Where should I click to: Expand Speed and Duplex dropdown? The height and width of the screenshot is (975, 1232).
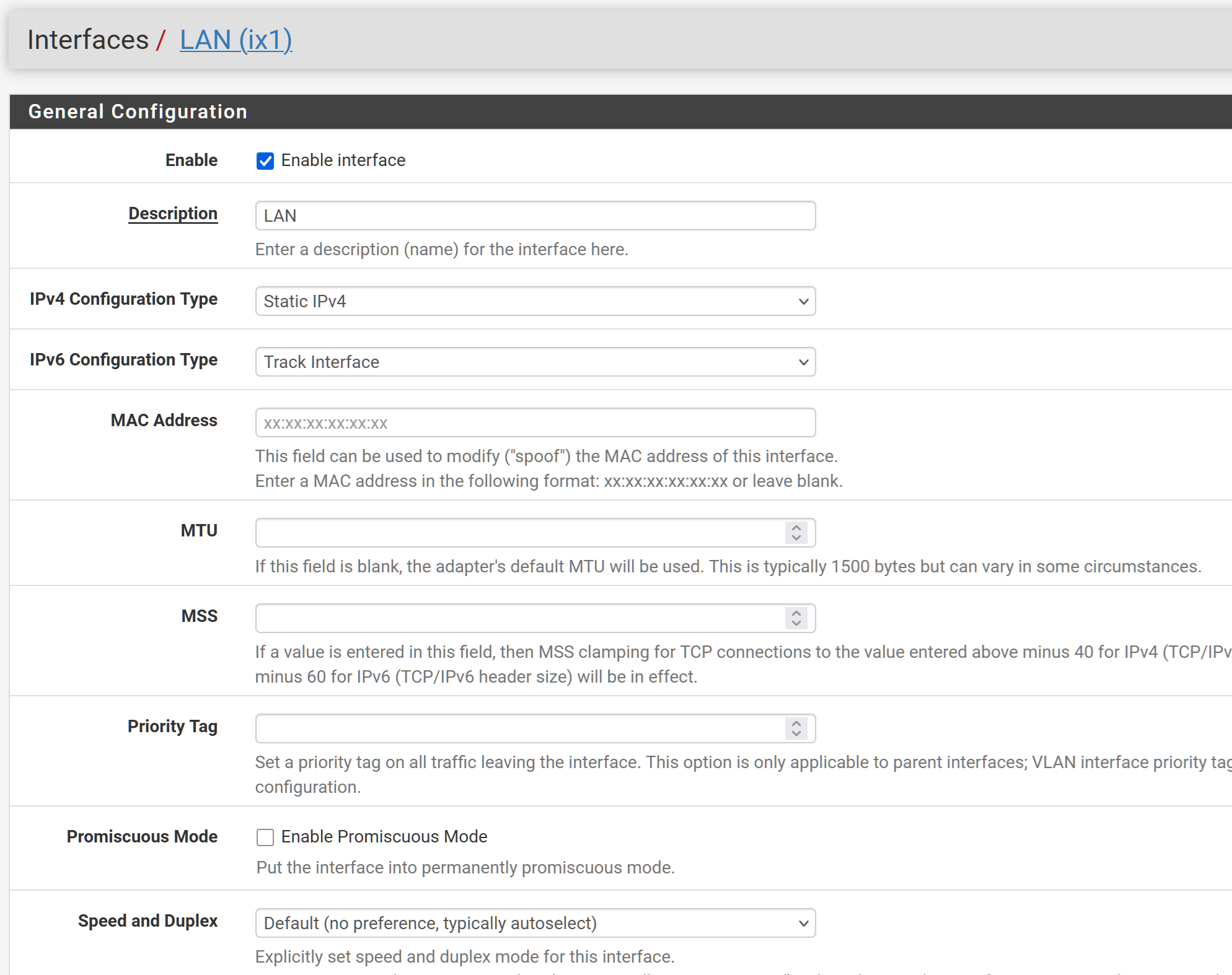pos(535,923)
